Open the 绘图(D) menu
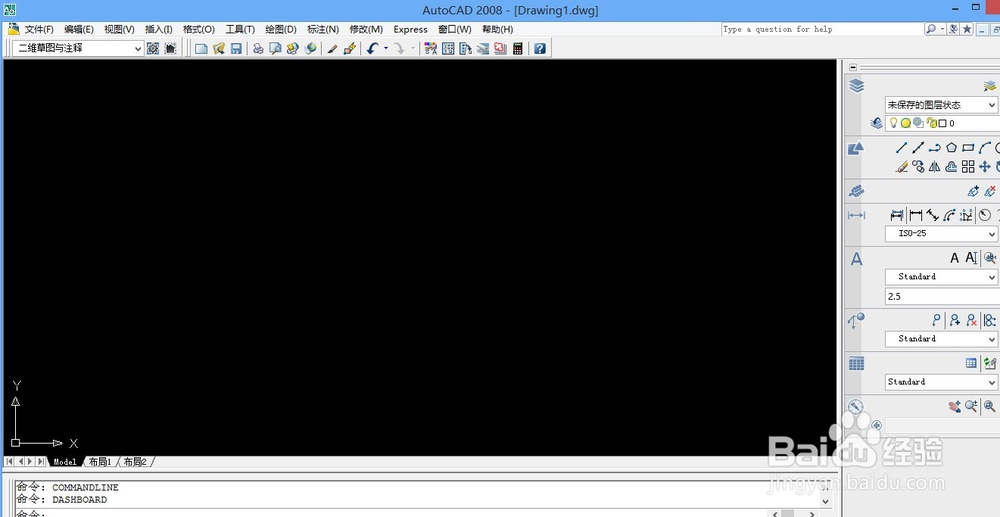This screenshot has width=1000, height=517. [x=281, y=29]
